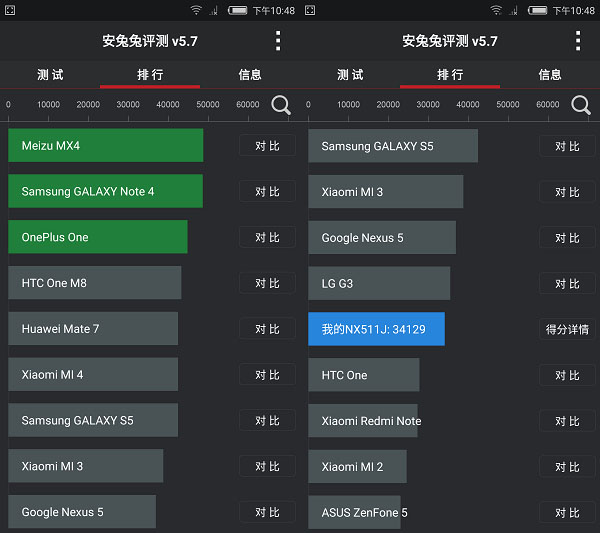Screen dimensions: 600x533
Task: Compare with OnePlus One
Action: [x=267, y=237]
